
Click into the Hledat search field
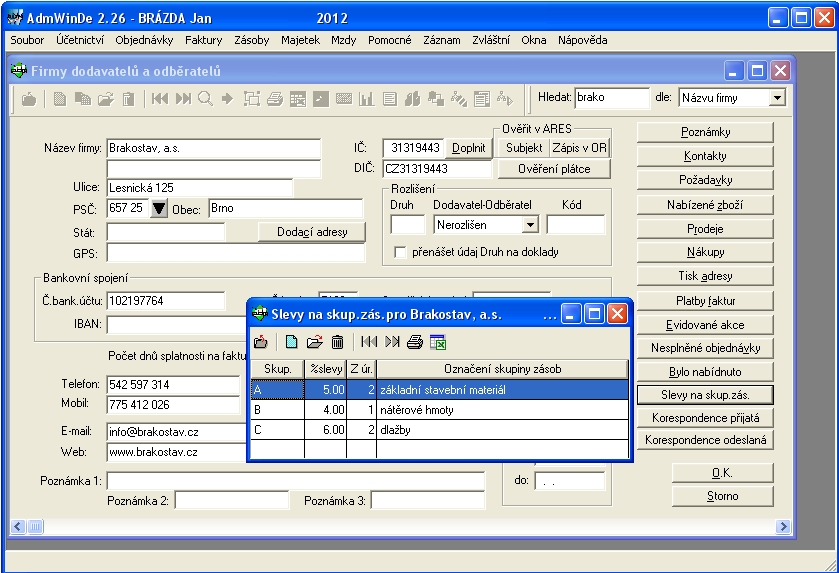coord(611,98)
